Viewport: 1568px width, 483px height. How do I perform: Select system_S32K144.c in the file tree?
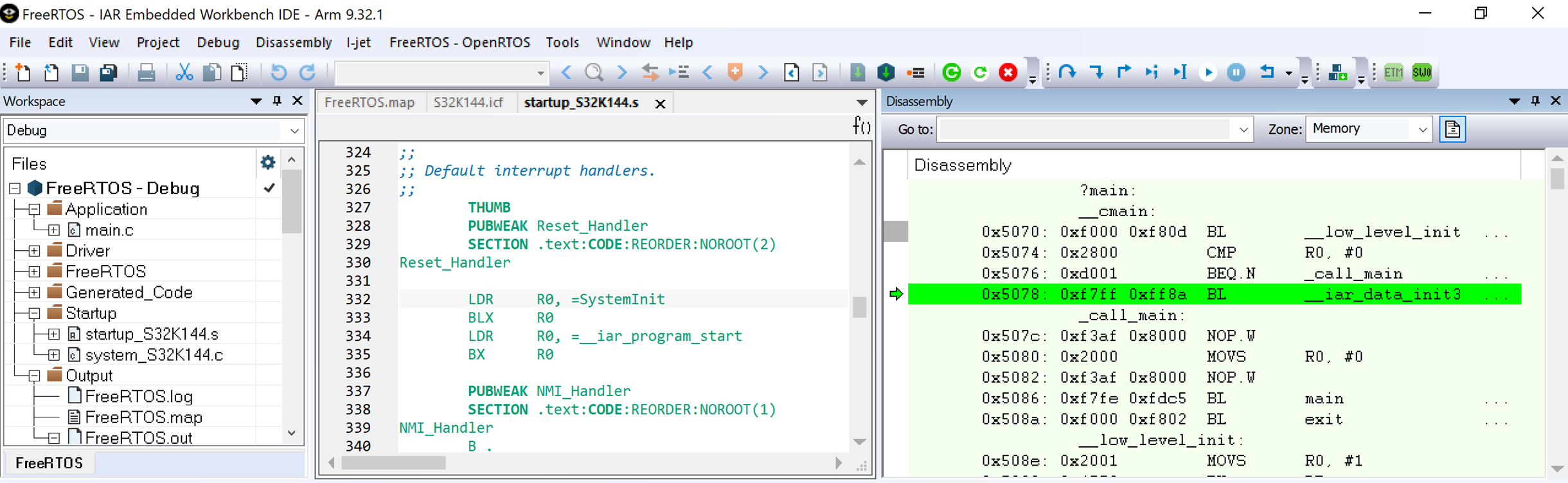click(154, 355)
